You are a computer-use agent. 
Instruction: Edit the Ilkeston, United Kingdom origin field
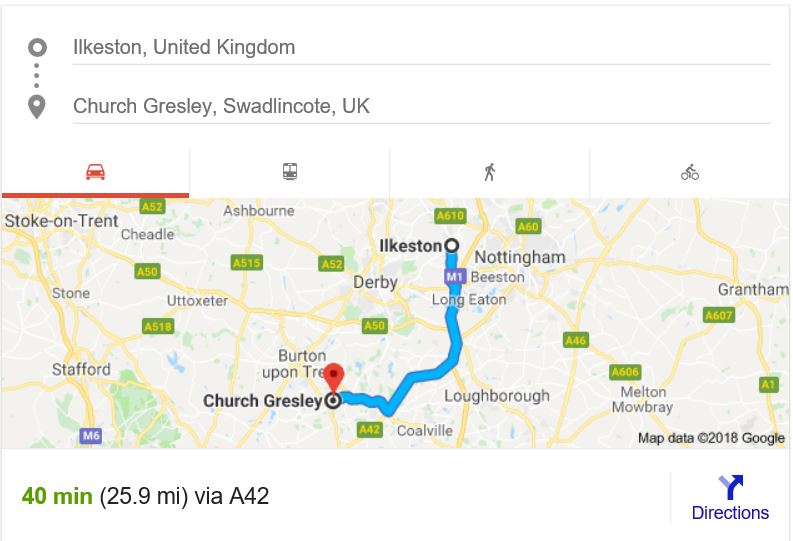pos(421,48)
